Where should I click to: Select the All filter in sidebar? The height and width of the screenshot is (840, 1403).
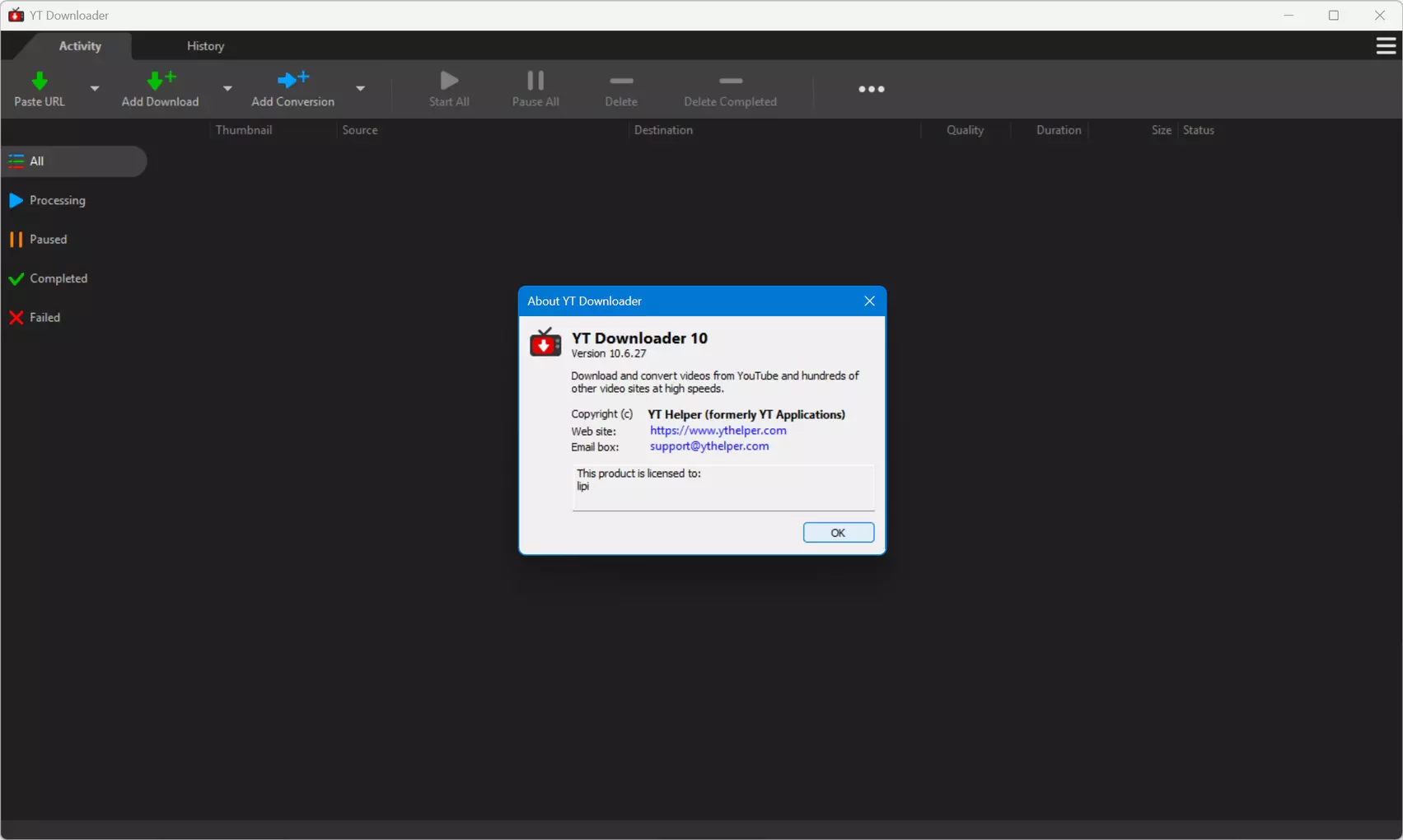(74, 161)
